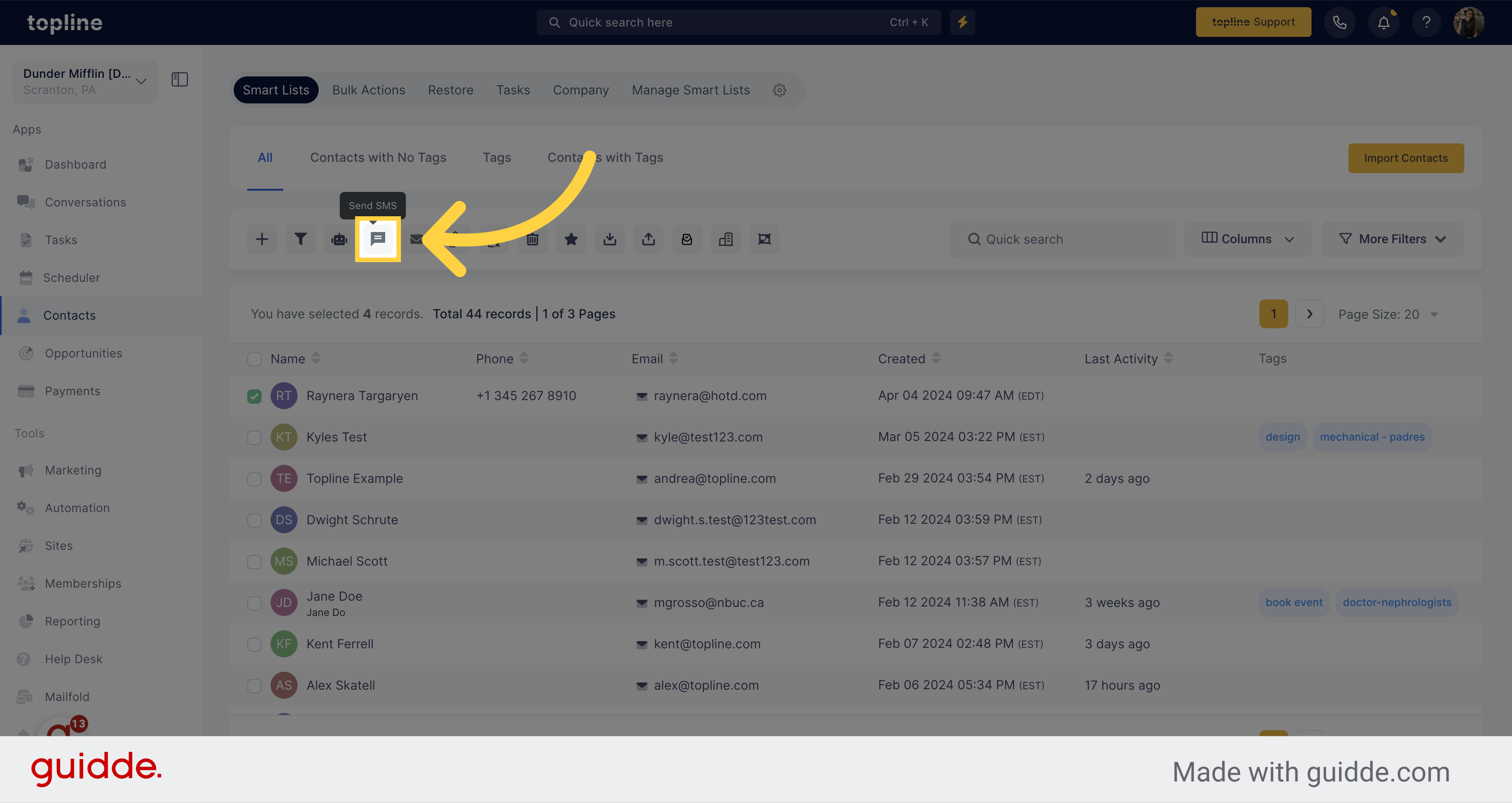Screen dimensions: 1512x803
Task: Switch to Contacts with No Tags tab
Action: pos(378,156)
